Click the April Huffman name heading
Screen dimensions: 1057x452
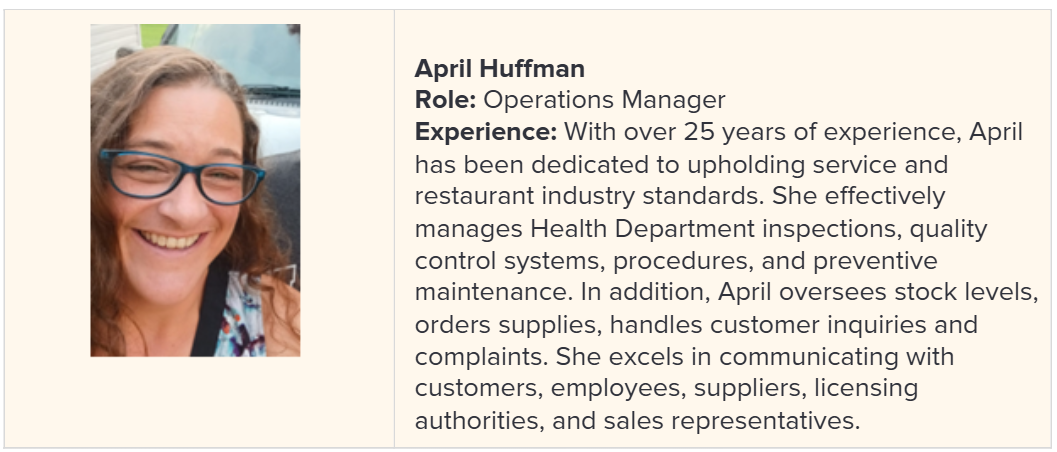coord(500,68)
